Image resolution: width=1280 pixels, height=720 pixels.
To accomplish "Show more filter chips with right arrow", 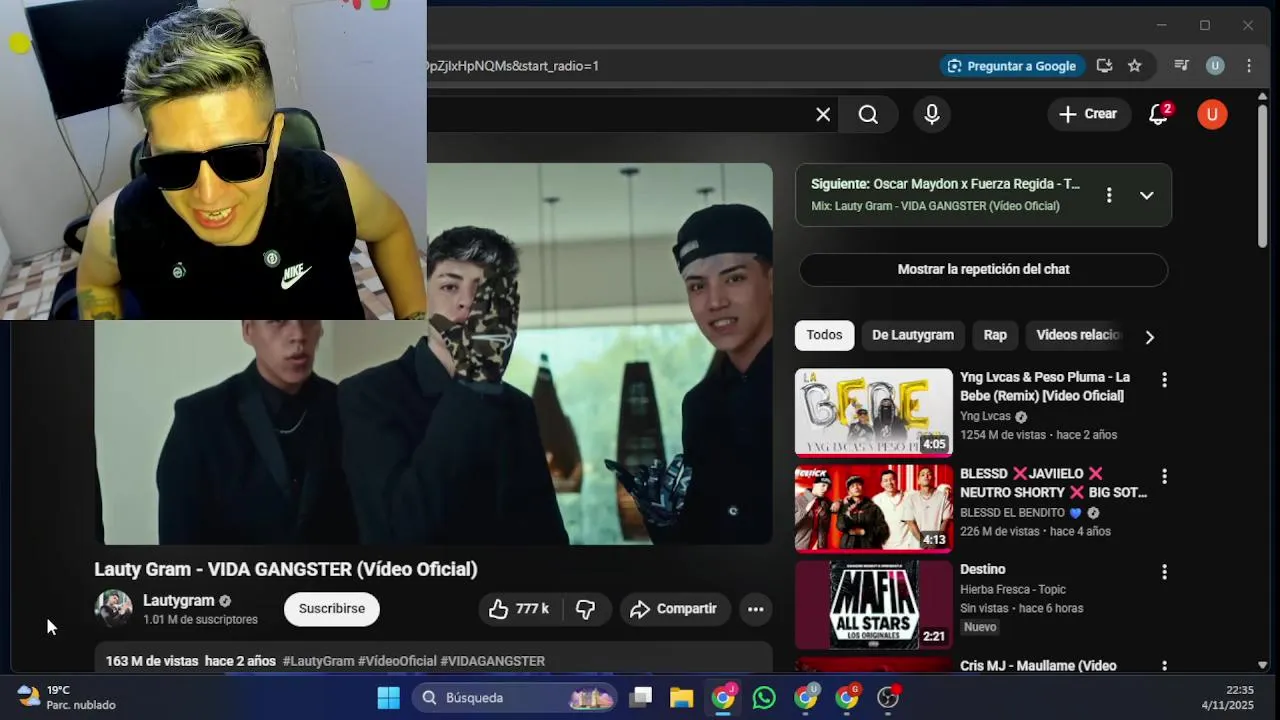I will tap(1149, 337).
